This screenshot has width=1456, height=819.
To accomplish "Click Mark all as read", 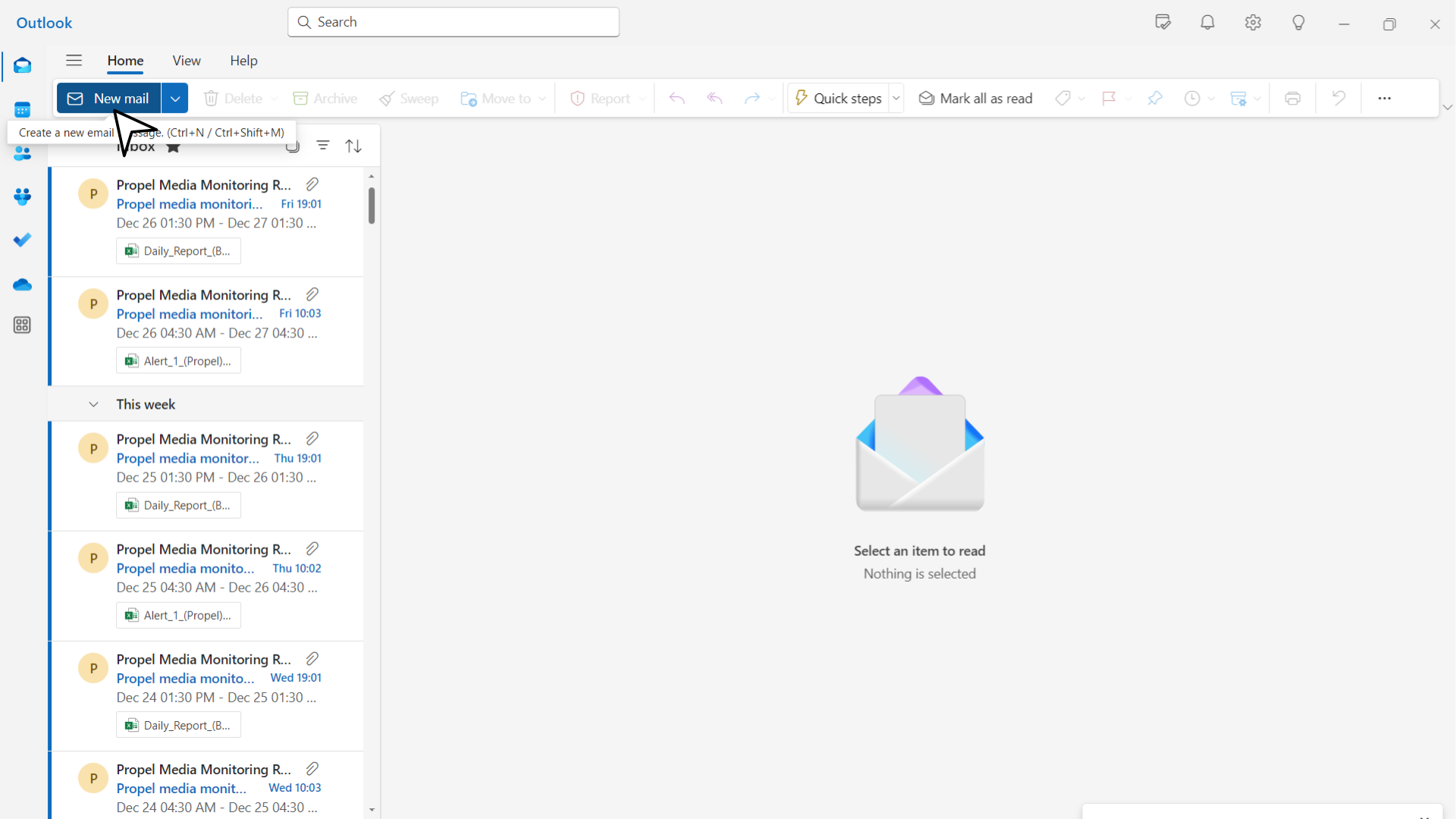I will 975,99.
